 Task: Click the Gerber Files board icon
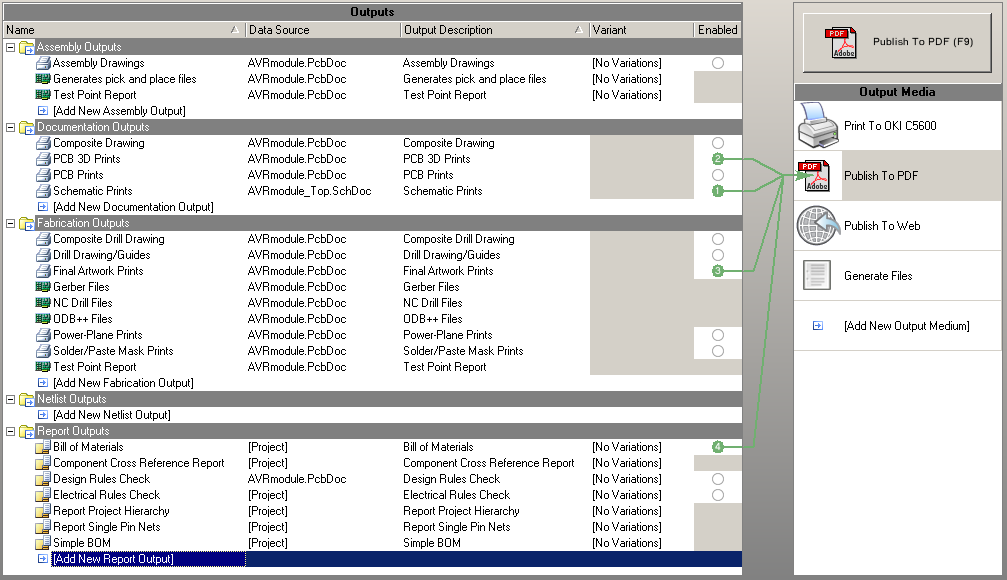(43, 287)
